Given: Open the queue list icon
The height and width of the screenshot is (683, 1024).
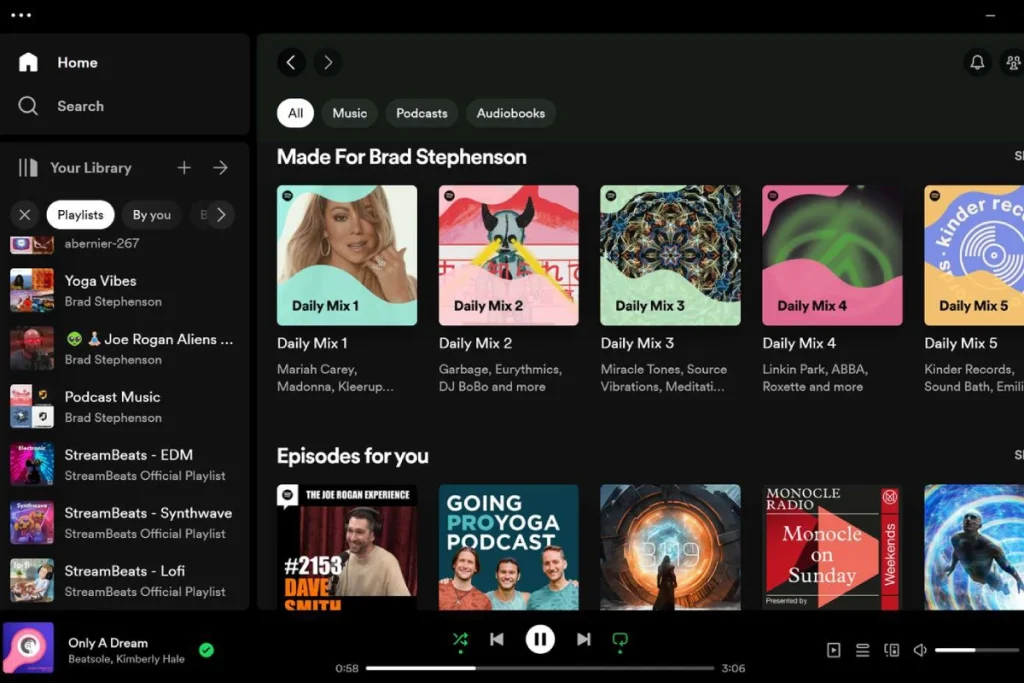Looking at the screenshot, I should (863, 650).
